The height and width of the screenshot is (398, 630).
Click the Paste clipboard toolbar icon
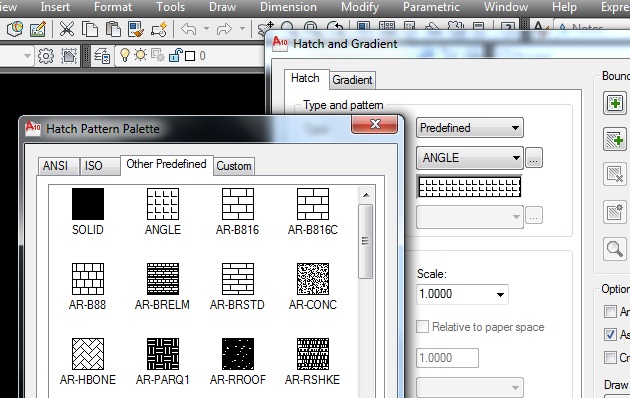point(113,29)
